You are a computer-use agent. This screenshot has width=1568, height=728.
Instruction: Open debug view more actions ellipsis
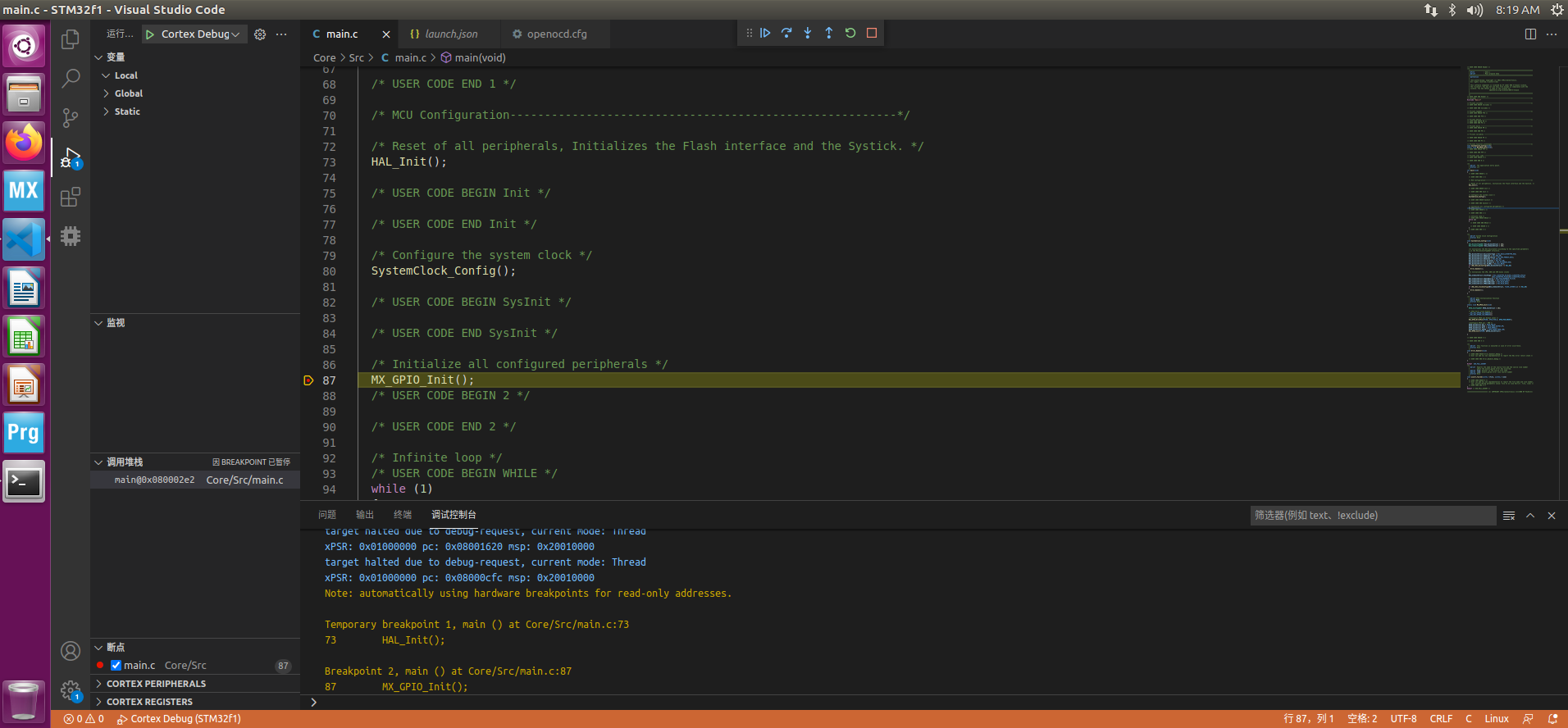281,34
